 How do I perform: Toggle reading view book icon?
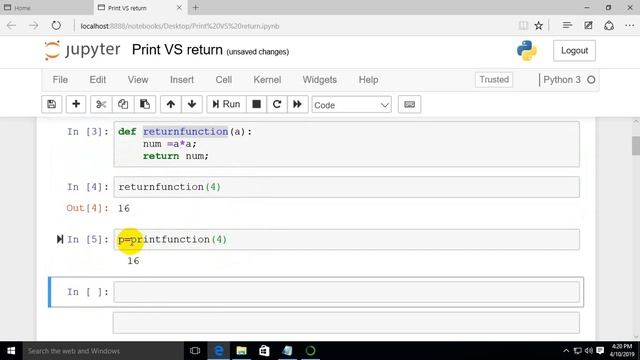[523, 26]
